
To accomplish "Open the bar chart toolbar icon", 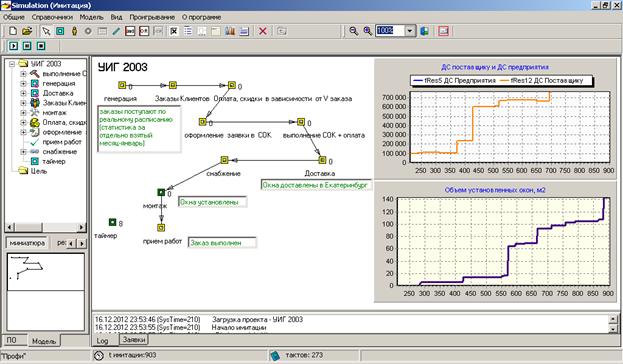I will click(230, 31).
